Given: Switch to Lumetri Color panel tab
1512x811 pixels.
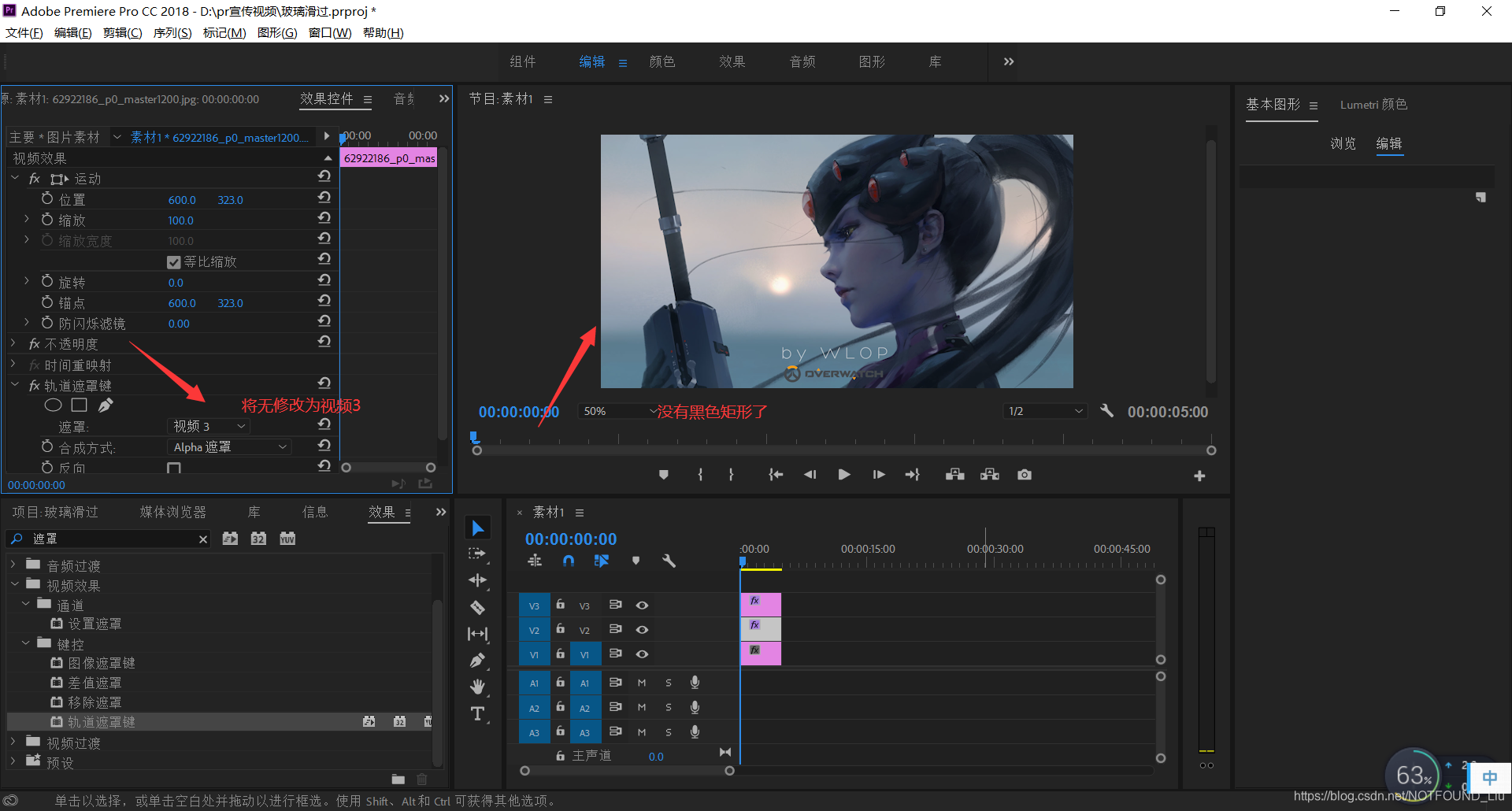Looking at the screenshot, I should (x=1373, y=105).
